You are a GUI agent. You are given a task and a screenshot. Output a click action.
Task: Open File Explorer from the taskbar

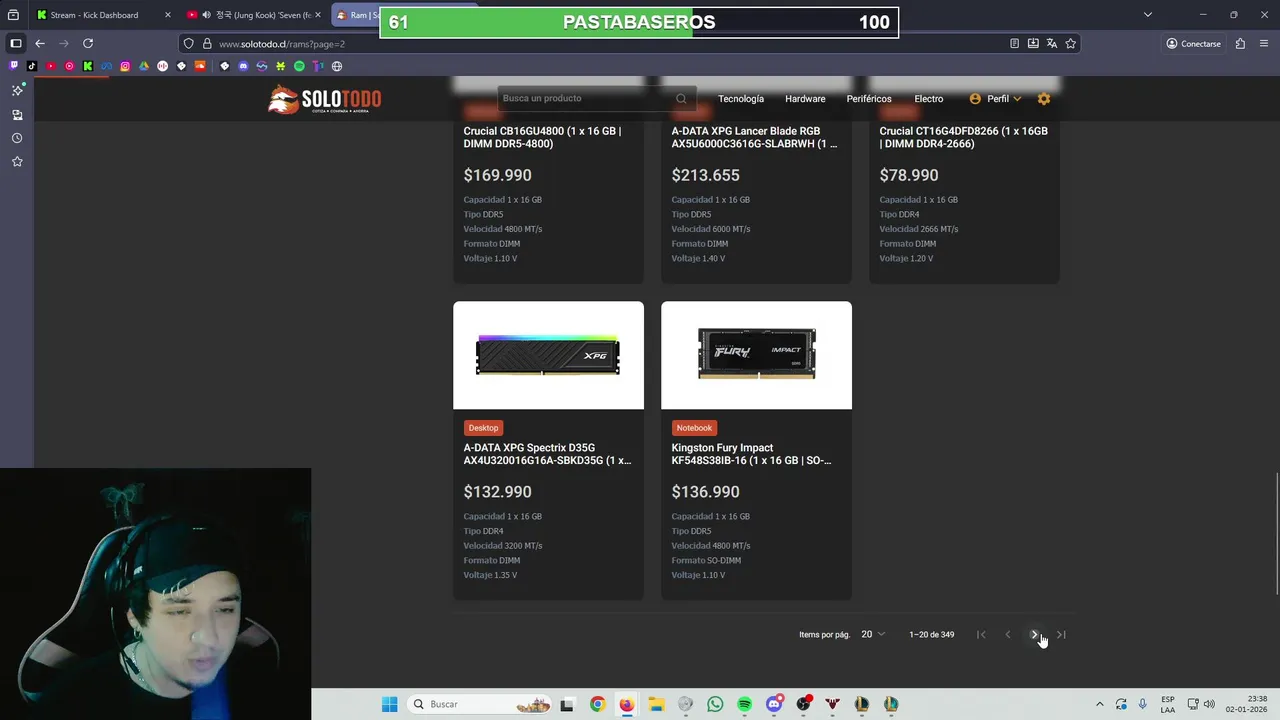656,704
